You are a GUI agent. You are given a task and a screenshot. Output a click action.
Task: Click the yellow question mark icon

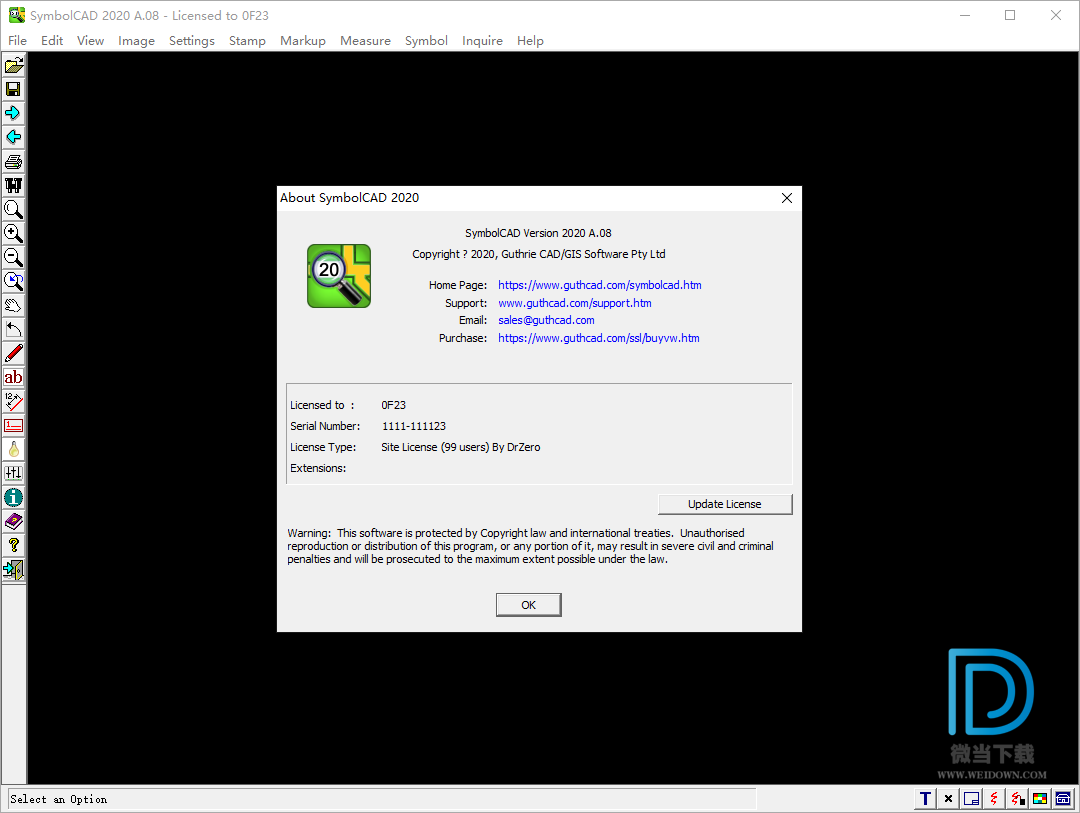[x=14, y=546]
